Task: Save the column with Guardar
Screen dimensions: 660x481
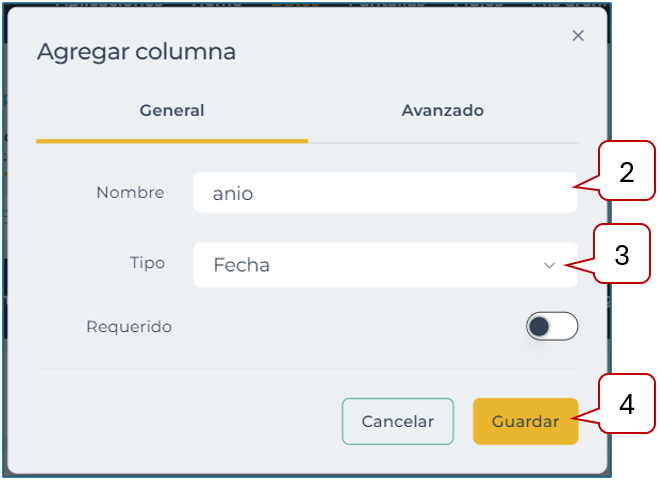Action: click(525, 421)
